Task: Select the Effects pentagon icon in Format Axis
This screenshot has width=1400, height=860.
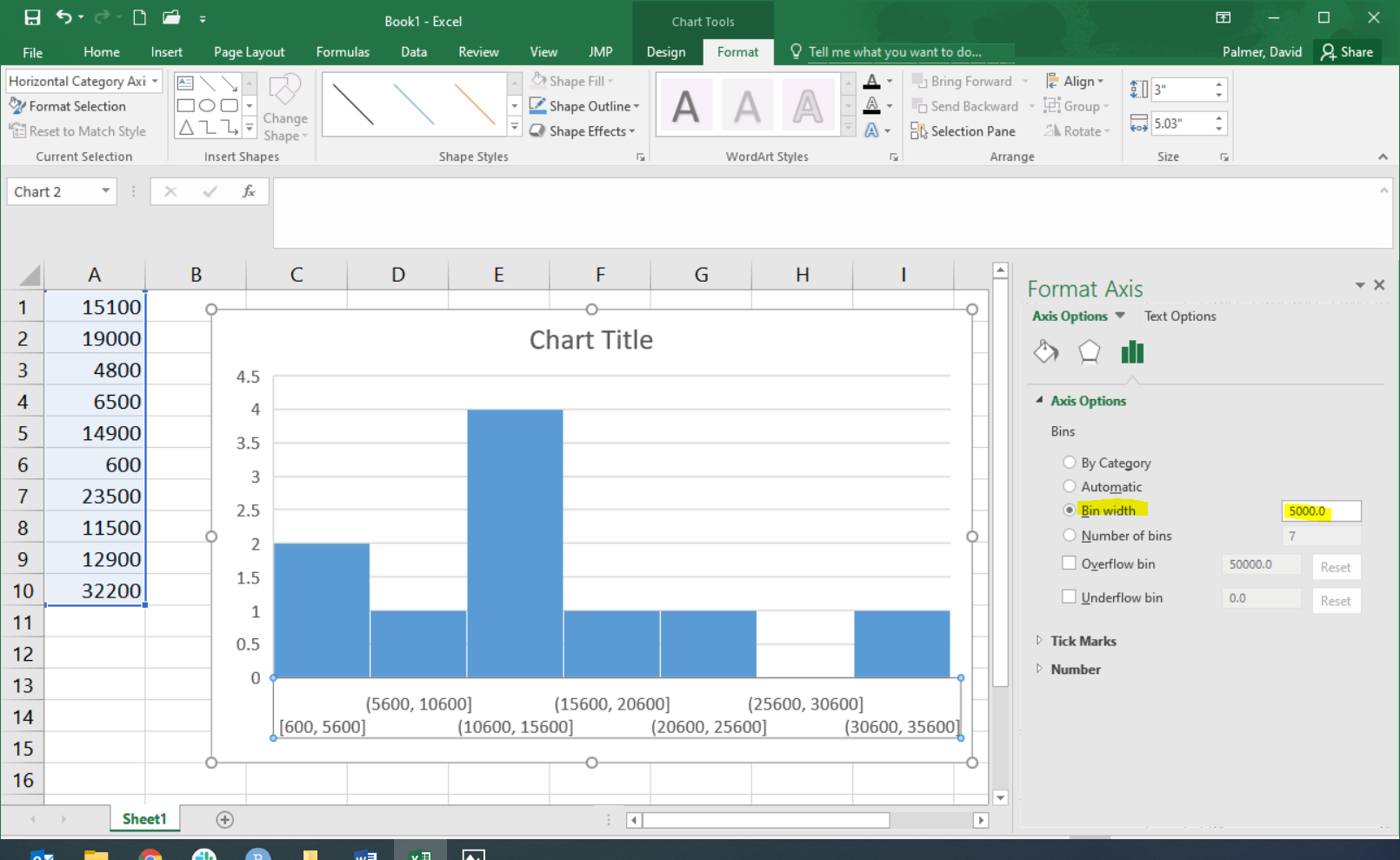Action: [1089, 352]
